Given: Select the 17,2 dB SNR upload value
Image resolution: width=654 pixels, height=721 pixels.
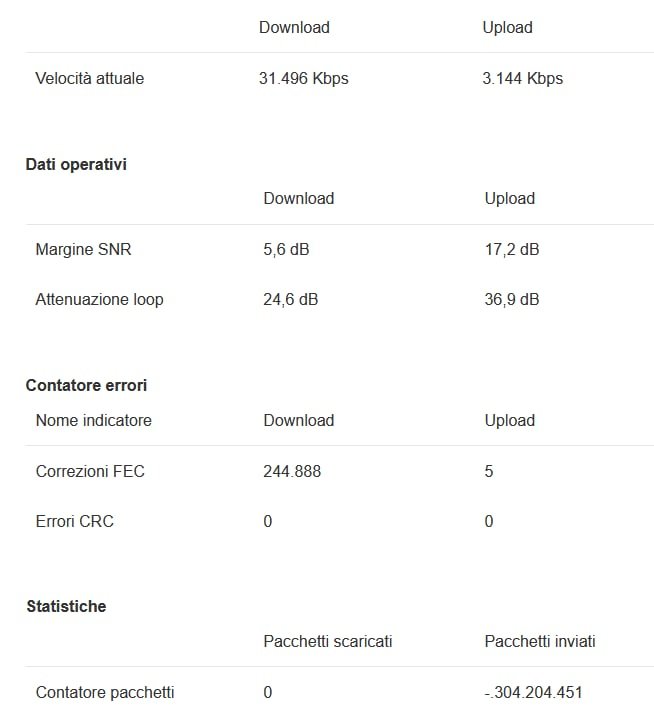Looking at the screenshot, I should click(x=512, y=249).
